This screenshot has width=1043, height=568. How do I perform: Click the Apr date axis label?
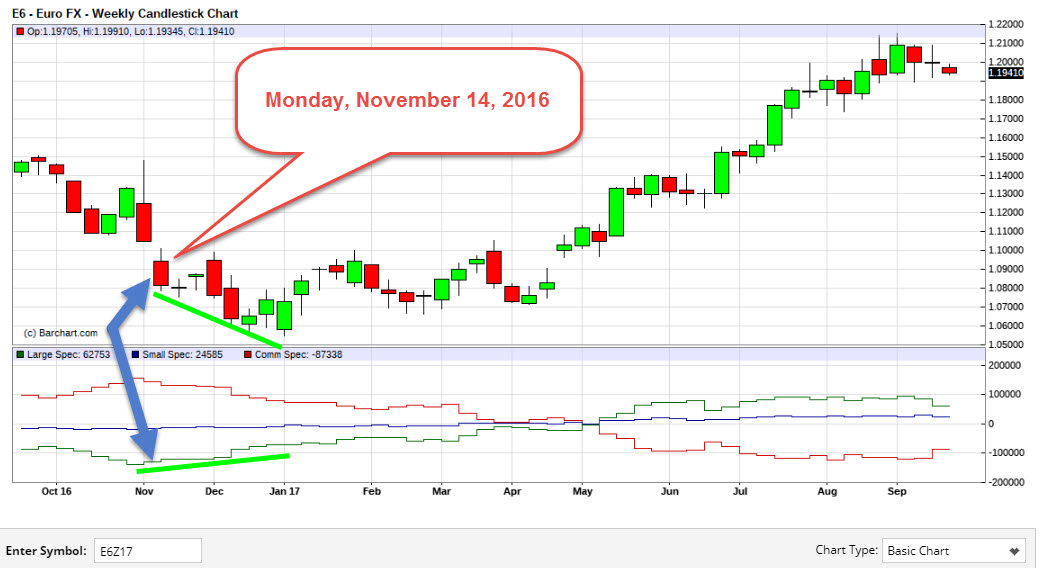pos(512,491)
